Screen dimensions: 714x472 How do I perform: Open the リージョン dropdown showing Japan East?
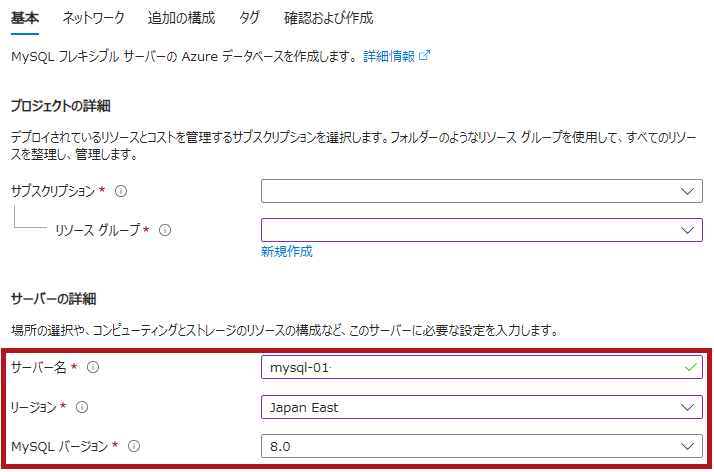tap(480, 407)
